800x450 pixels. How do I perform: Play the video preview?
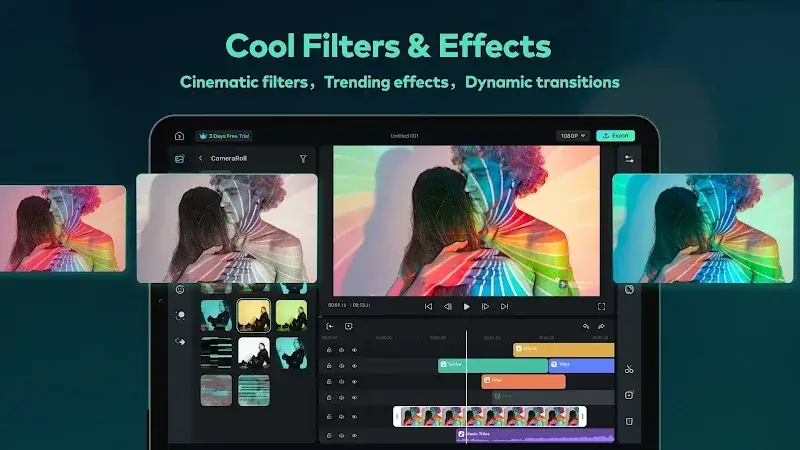point(466,306)
